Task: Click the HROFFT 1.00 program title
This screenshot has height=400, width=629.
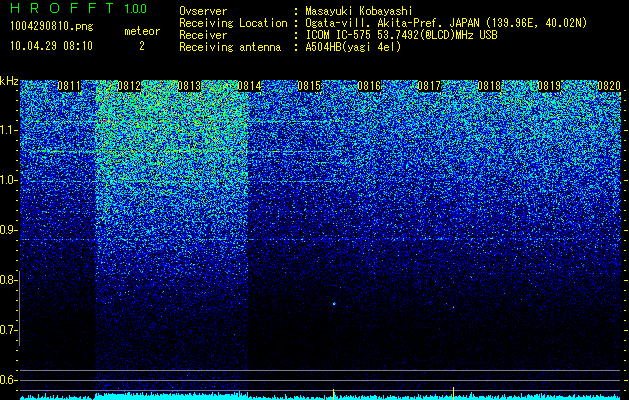Action: click(x=79, y=8)
